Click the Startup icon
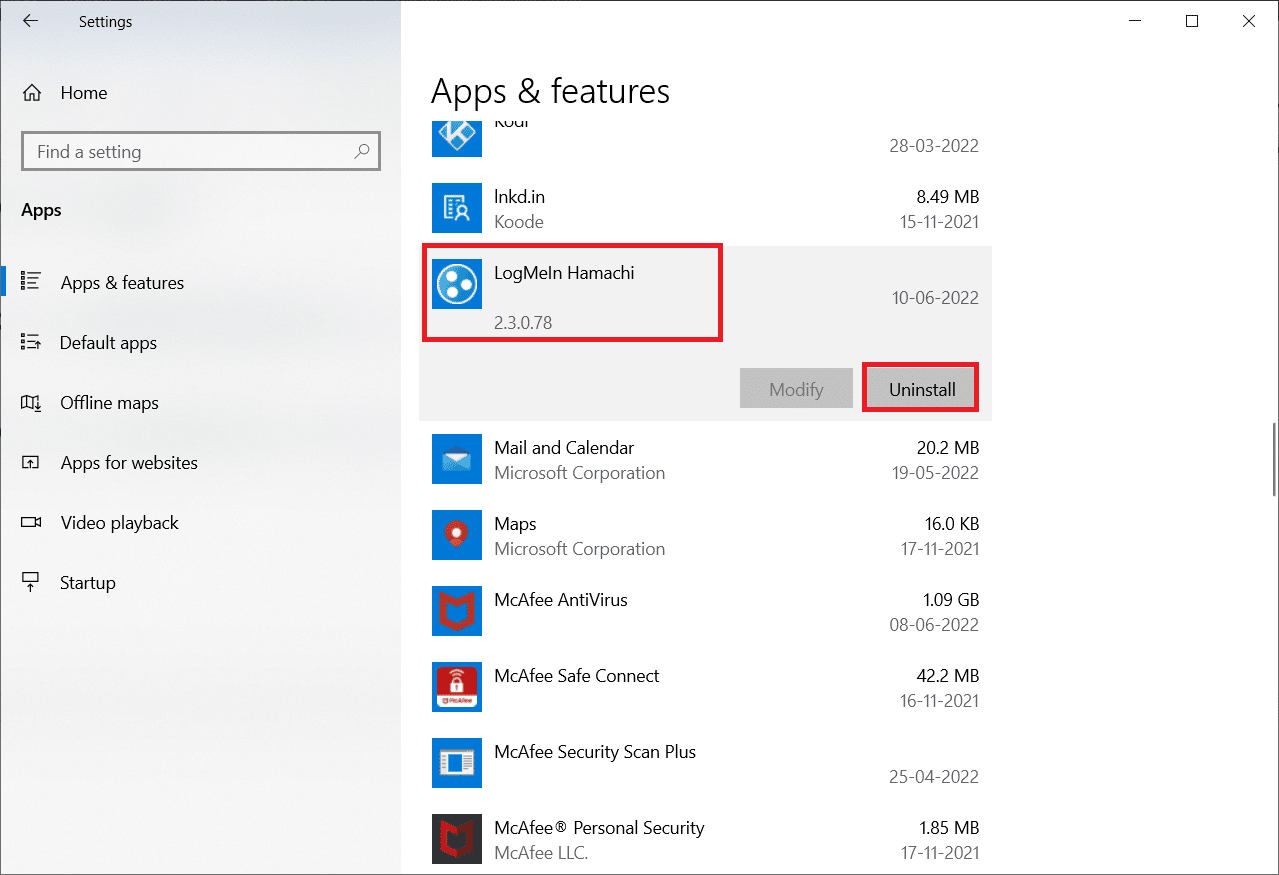 coord(31,583)
